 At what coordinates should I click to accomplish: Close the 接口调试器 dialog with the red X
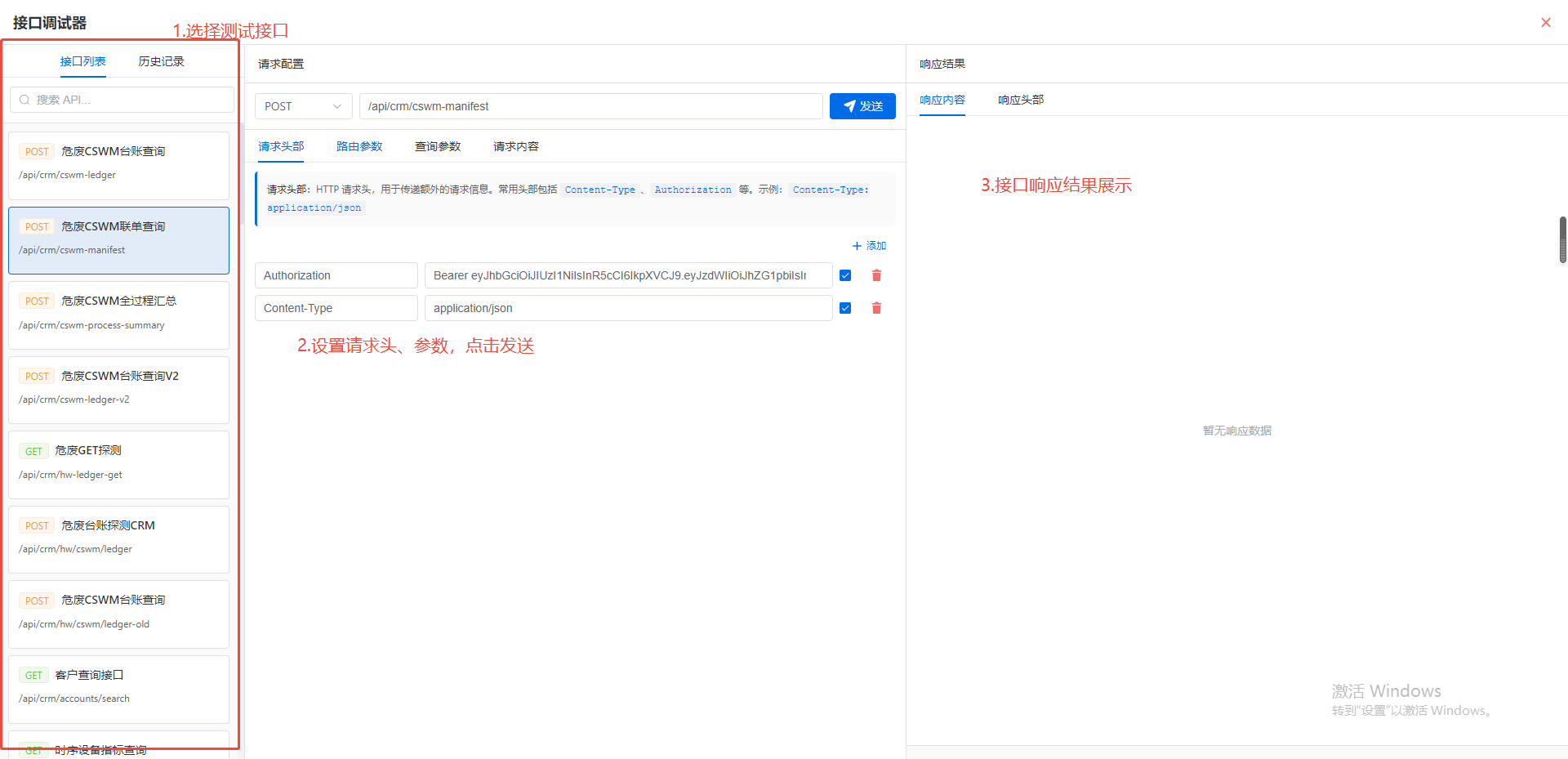click(1545, 23)
